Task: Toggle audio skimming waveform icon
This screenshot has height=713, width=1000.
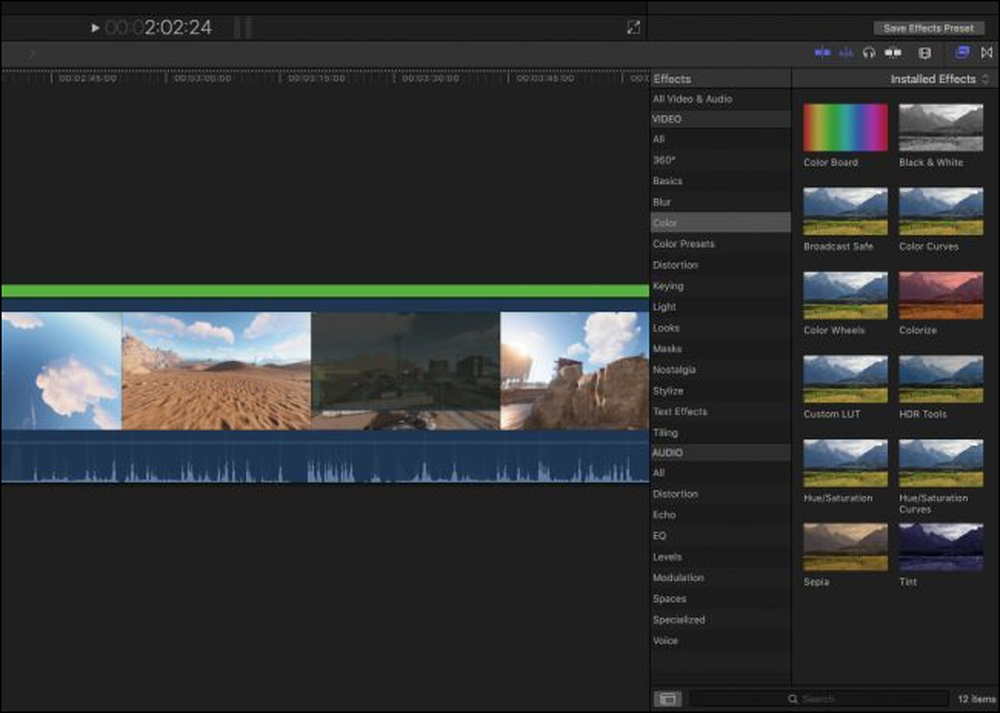Action: coord(846,53)
